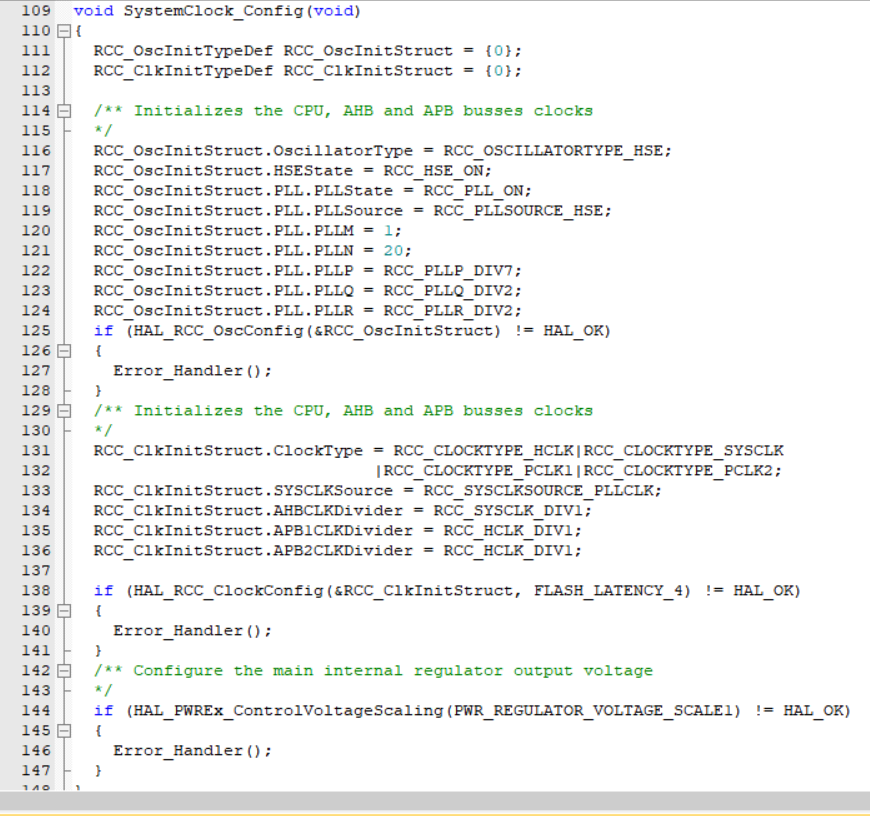This screenshot has height=816, width=870.
Task: Click RCC_PLLSOURCE_HSE value
Action: point(518,211)
